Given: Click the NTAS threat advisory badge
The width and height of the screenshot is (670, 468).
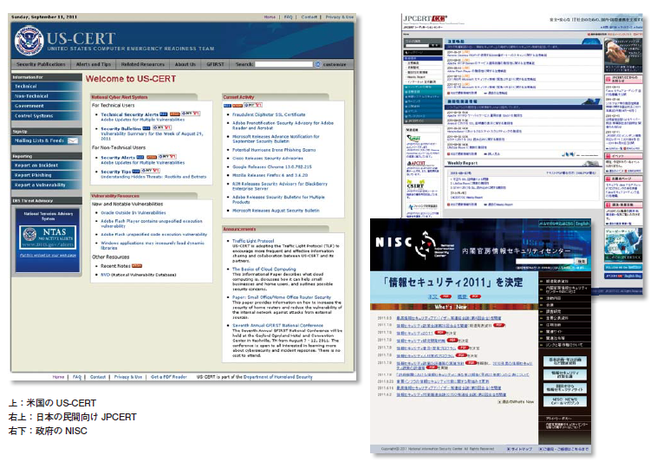Looking at the screenshot, I should [41, 236].
